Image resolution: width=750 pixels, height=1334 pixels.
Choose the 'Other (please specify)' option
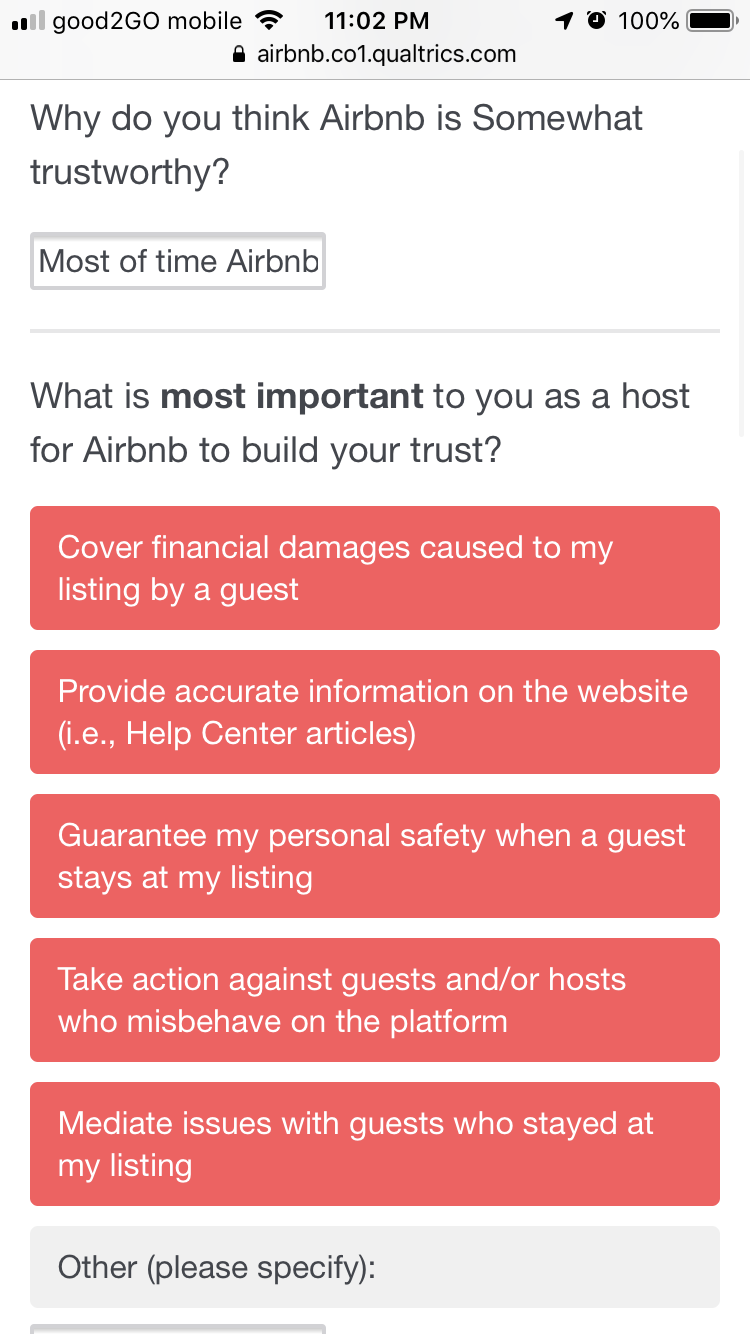[375, 1267]
